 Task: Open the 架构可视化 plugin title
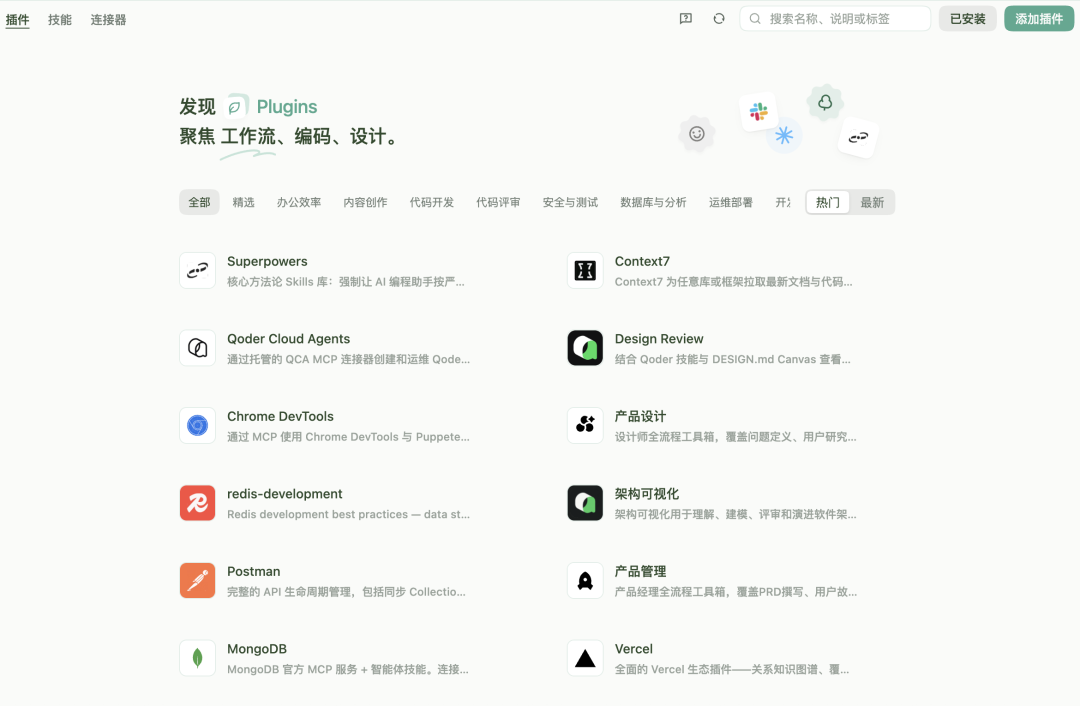point(647,494)
